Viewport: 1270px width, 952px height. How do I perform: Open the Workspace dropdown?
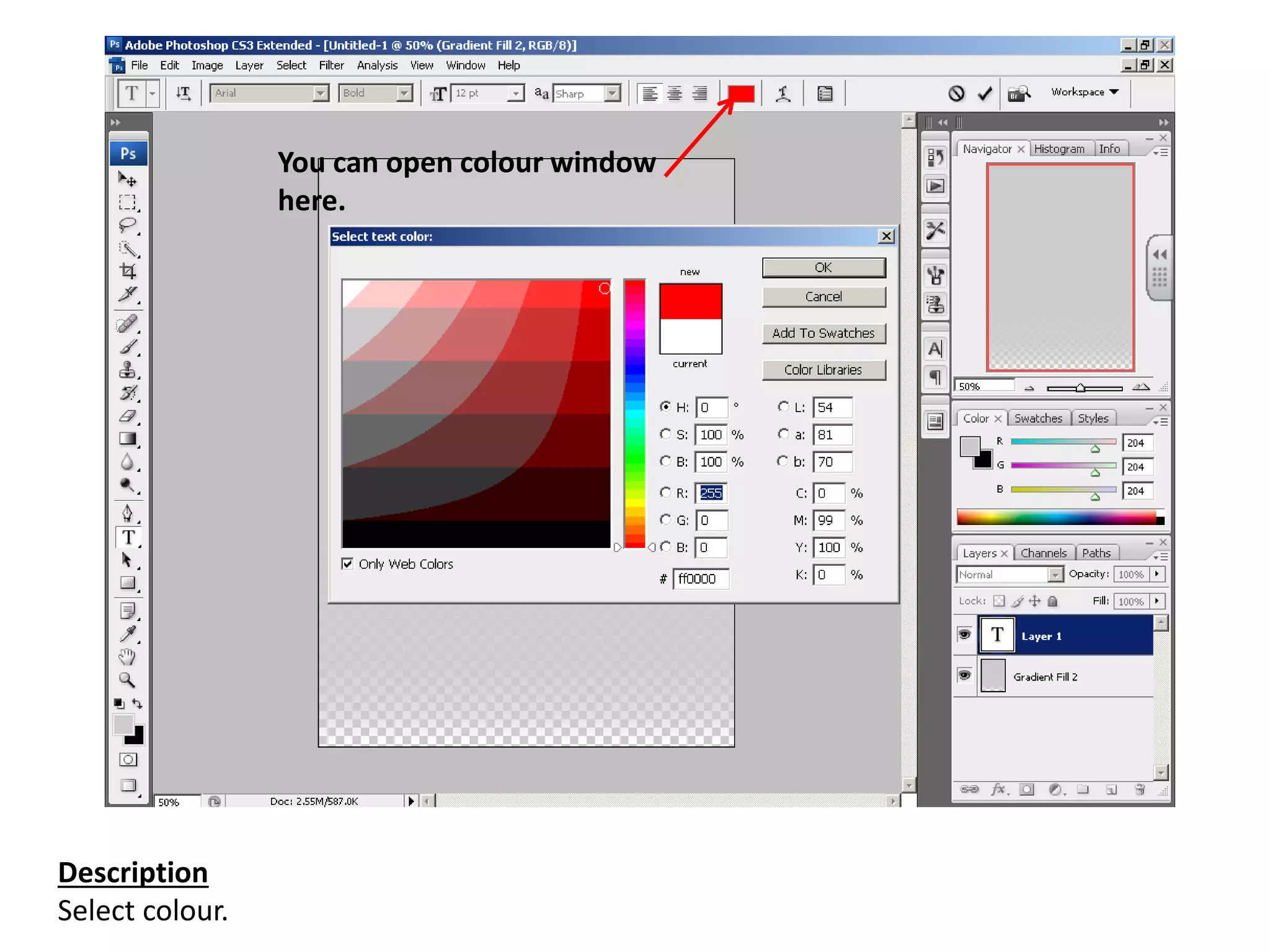click(1085, 92)
